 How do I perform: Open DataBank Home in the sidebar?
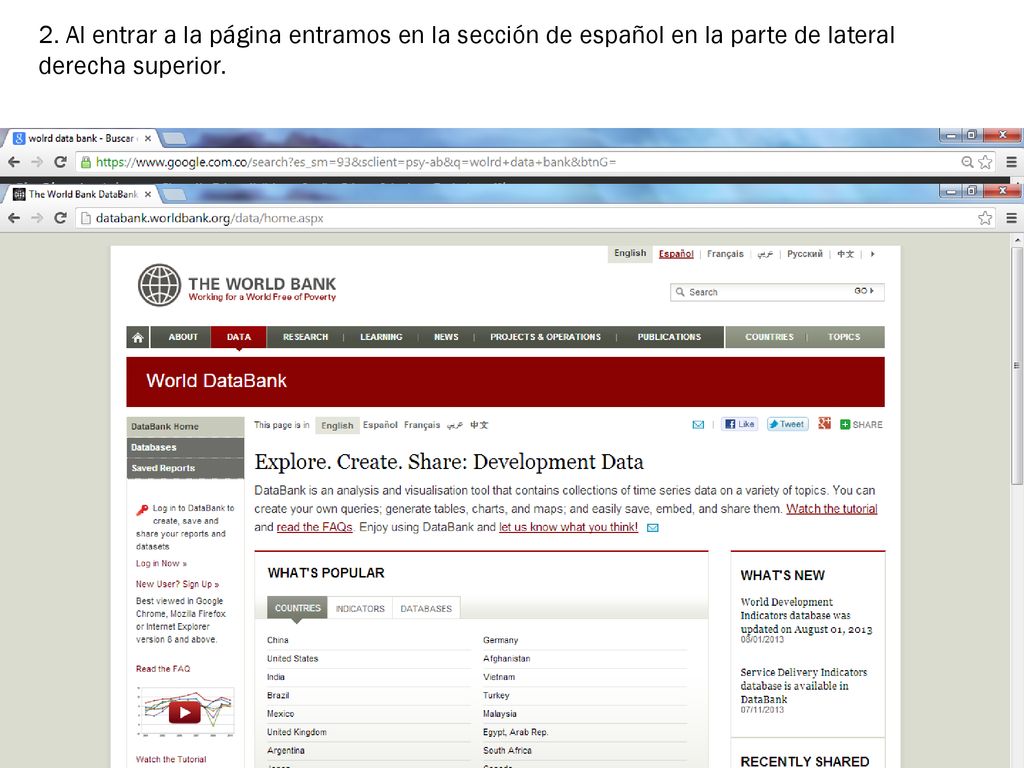185,426
